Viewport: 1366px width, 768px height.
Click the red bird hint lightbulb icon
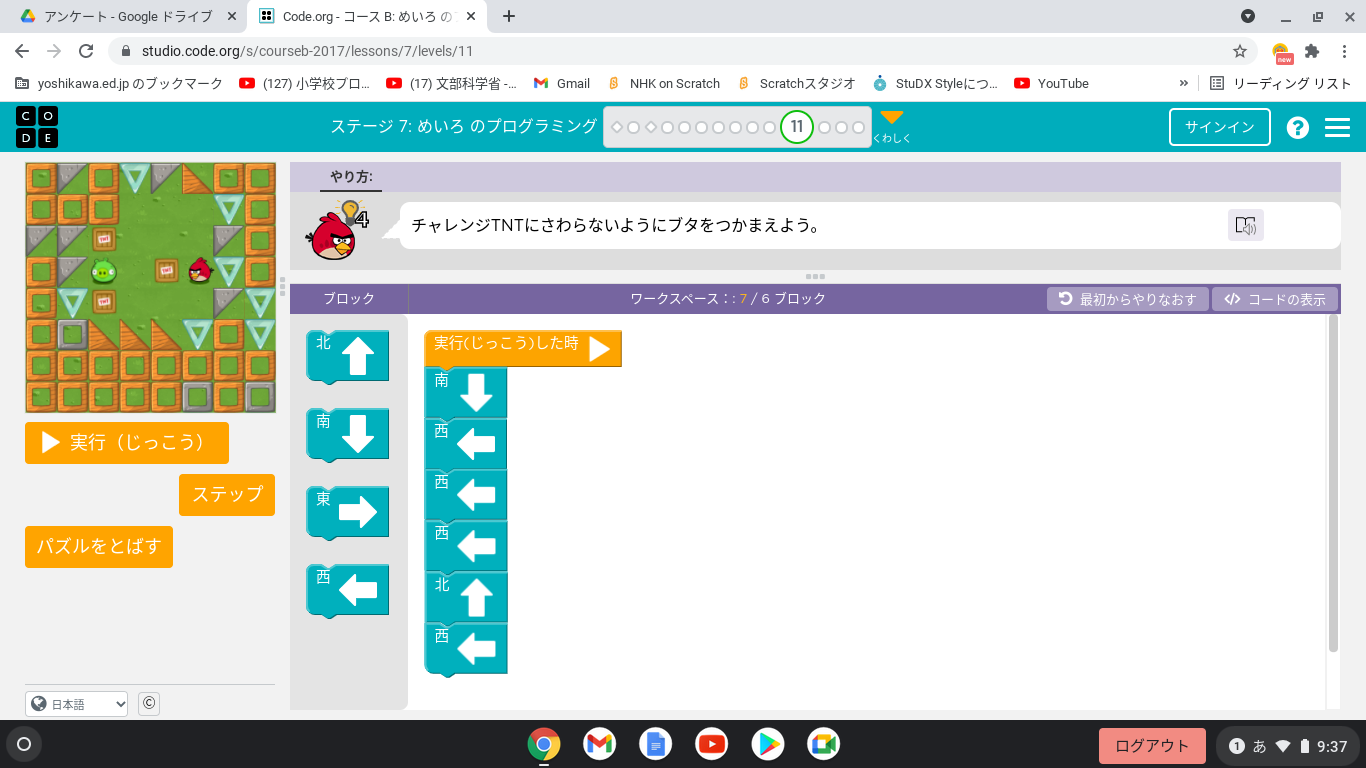pyautogui.click(x=351, y=213)
